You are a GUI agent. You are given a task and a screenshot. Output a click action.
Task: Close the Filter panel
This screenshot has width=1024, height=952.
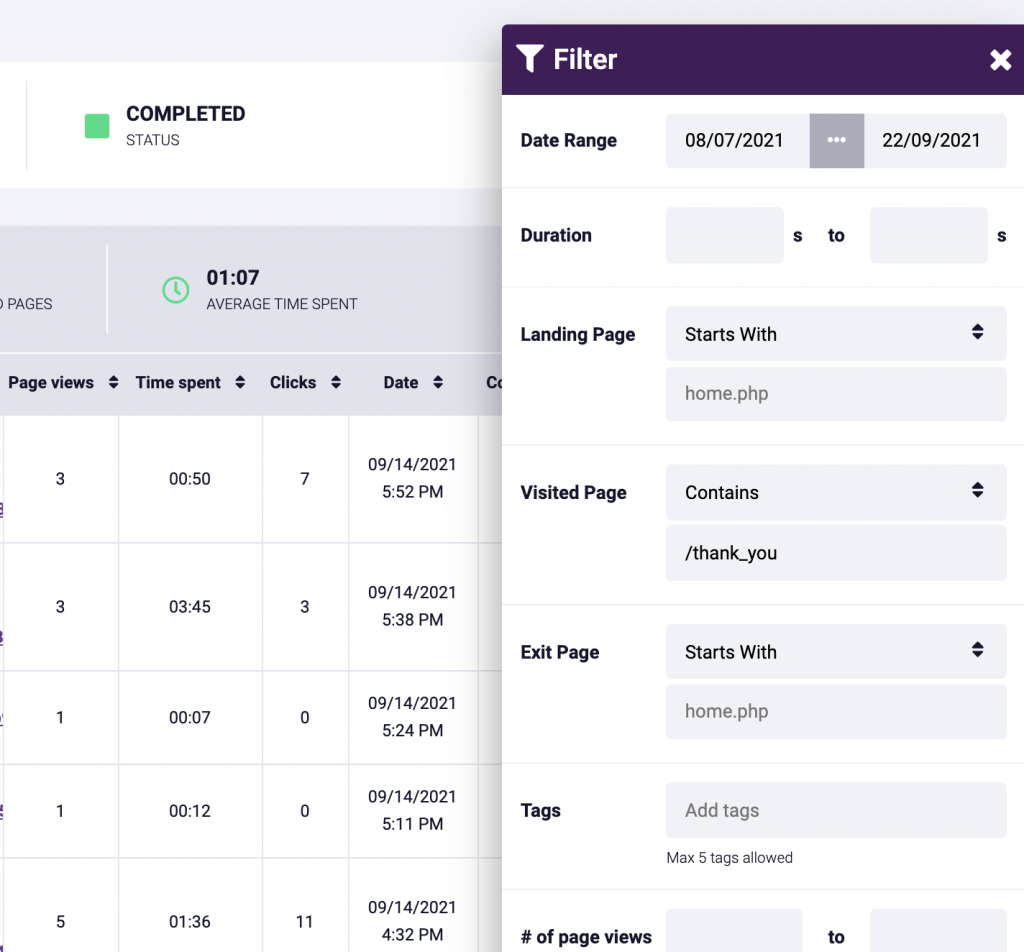[x=1000, y=60]
